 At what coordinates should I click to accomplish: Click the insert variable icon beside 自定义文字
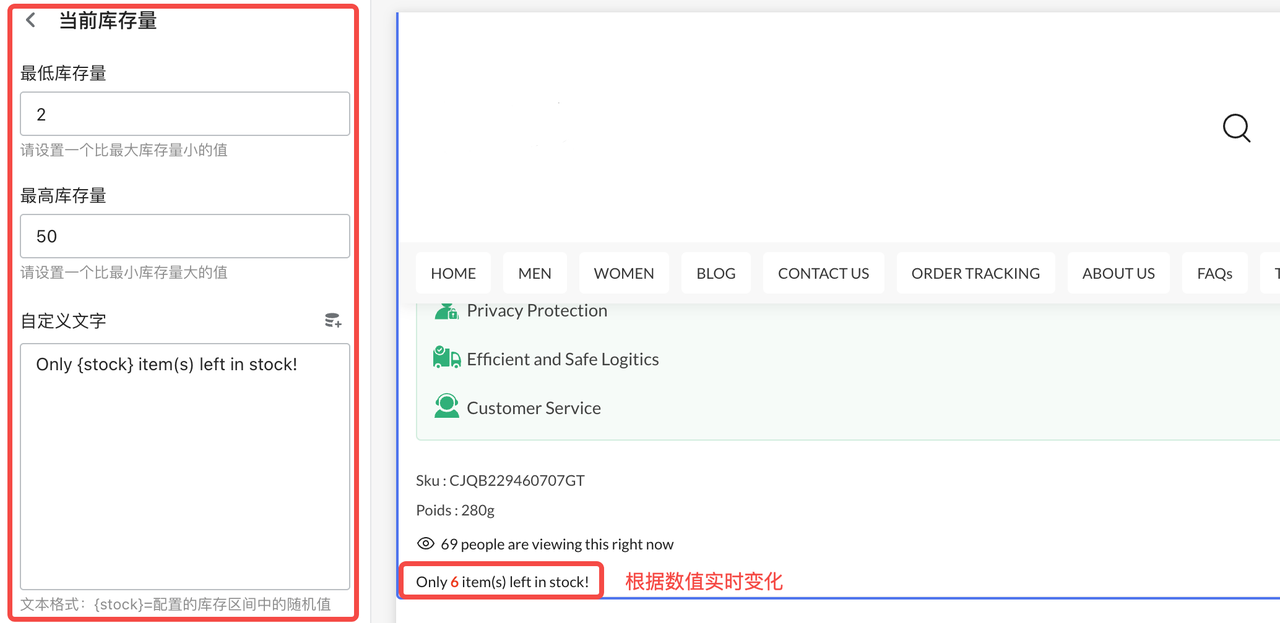(x=333, y=321)
